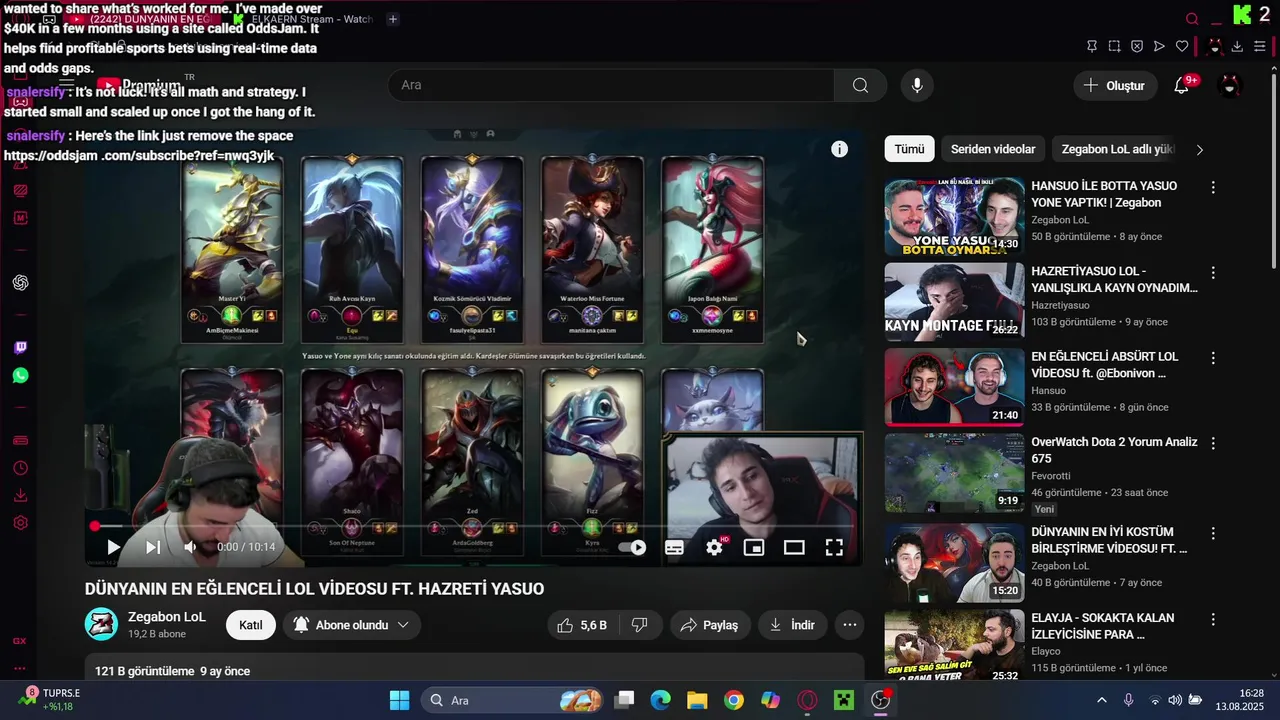This screenshot has width=1280, height=720.
Task: Open File Explorer from the taskbar
Action: point(697,700)
